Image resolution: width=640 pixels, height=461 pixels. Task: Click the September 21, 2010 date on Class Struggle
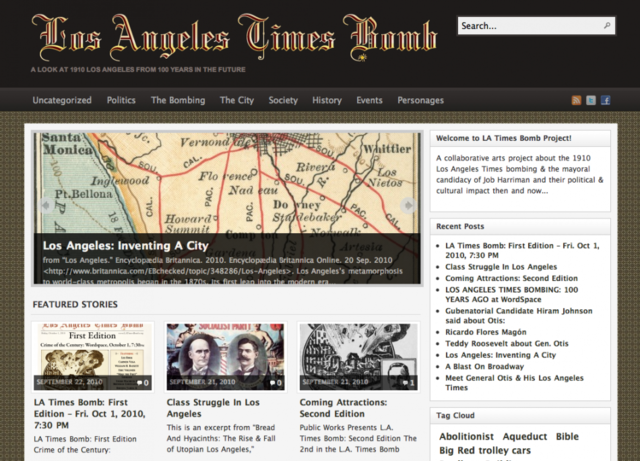coord(202,382)
